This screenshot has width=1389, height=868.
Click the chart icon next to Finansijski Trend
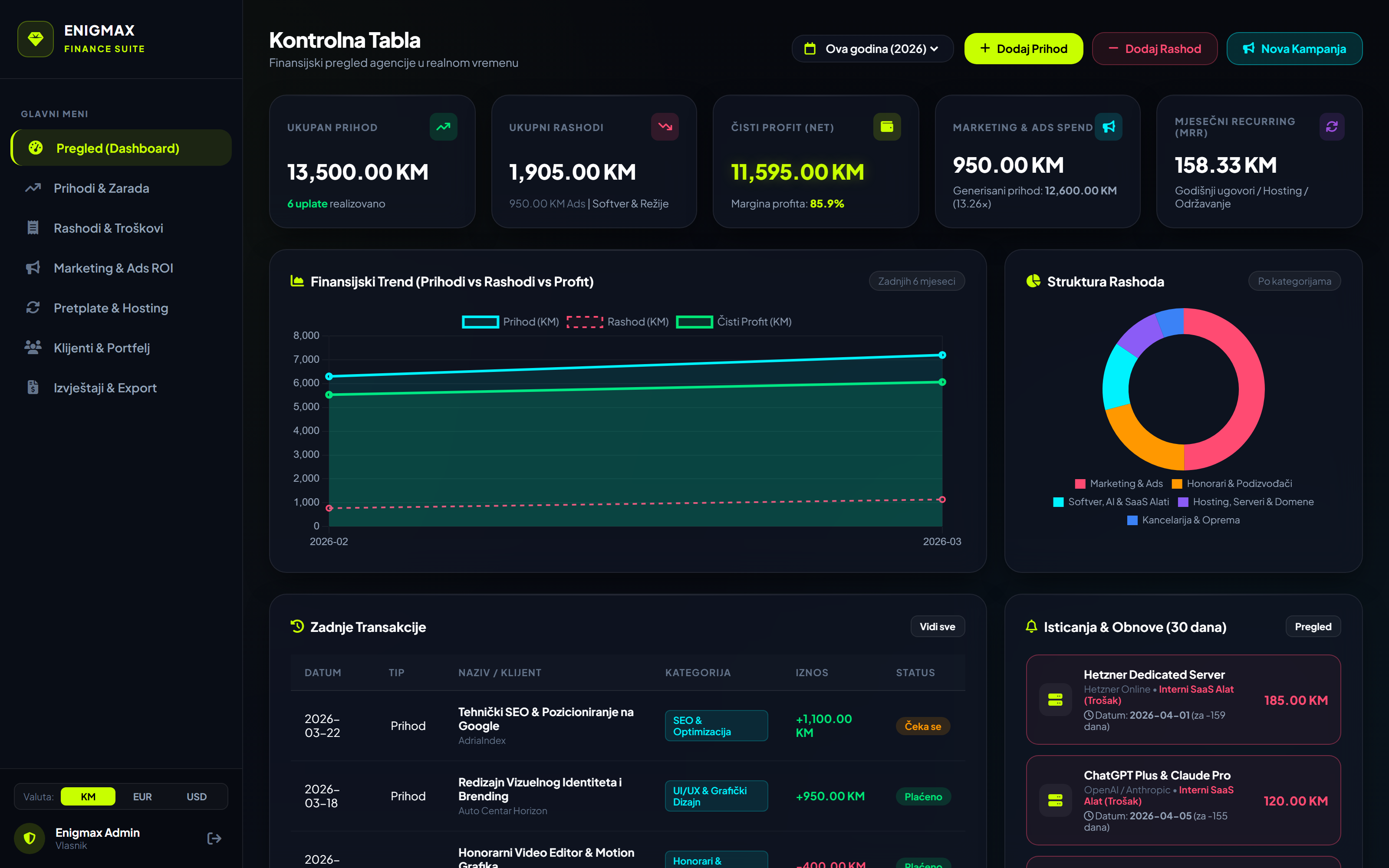click(297, 281)
